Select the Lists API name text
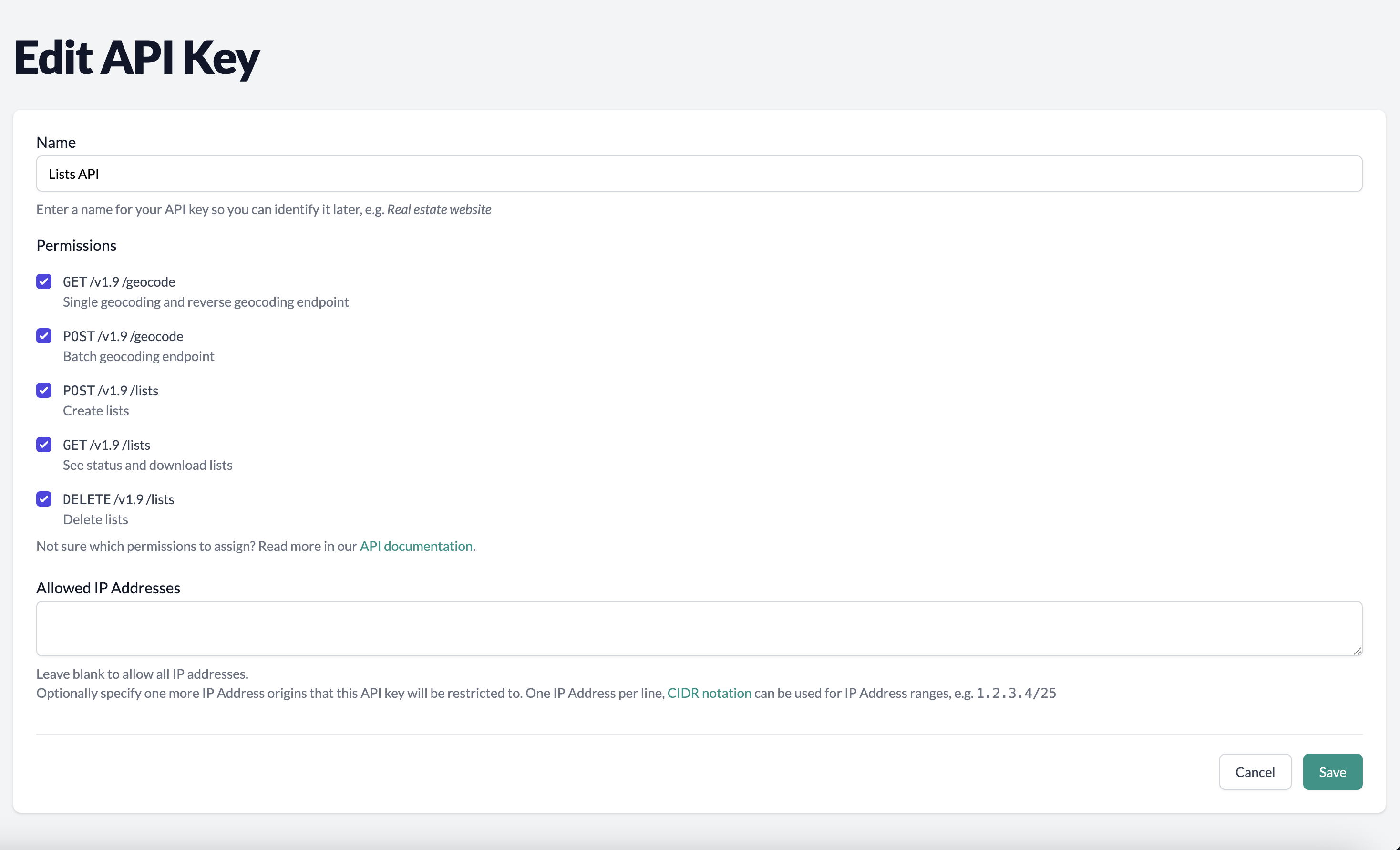This screenshot has width=1400, height=850. [x=74, y=174]
